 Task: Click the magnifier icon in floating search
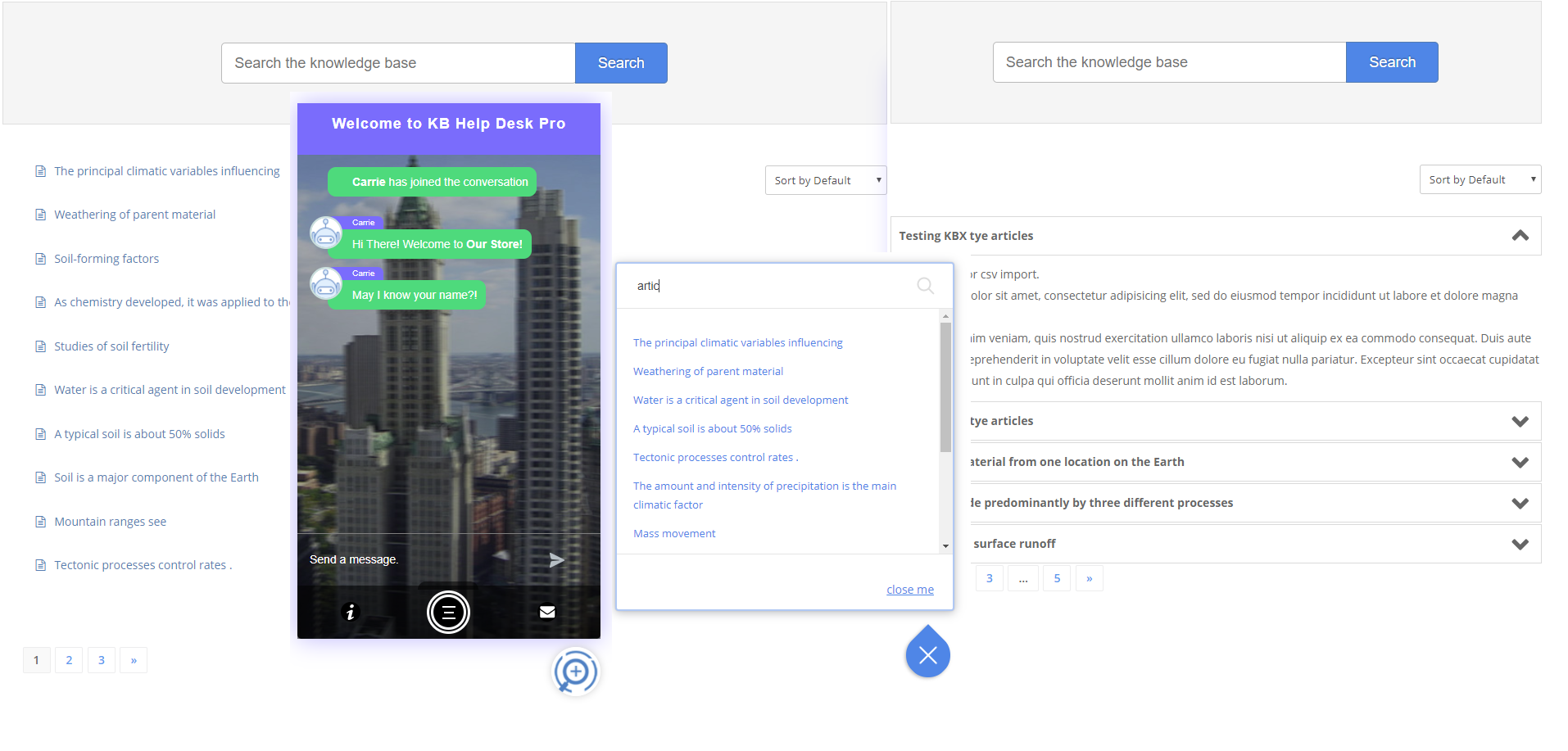pyautogui.click(x=925, y=286)
